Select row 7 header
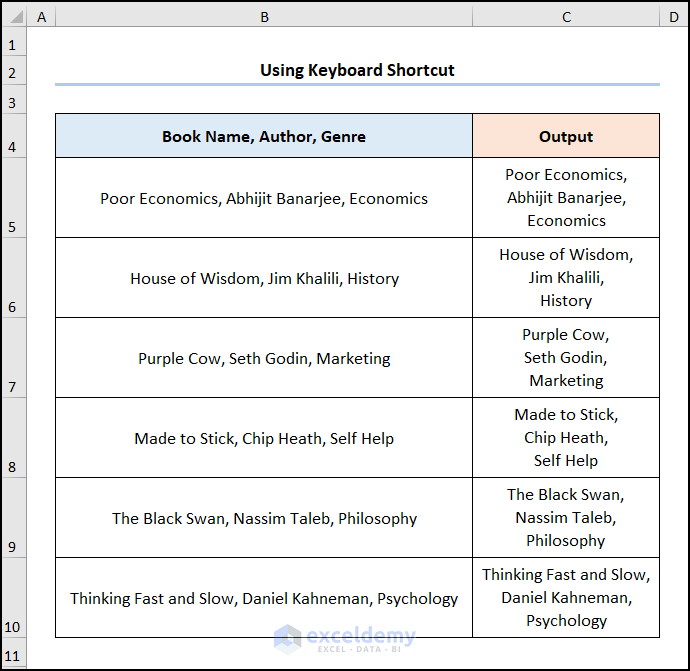 pos(14,358)
